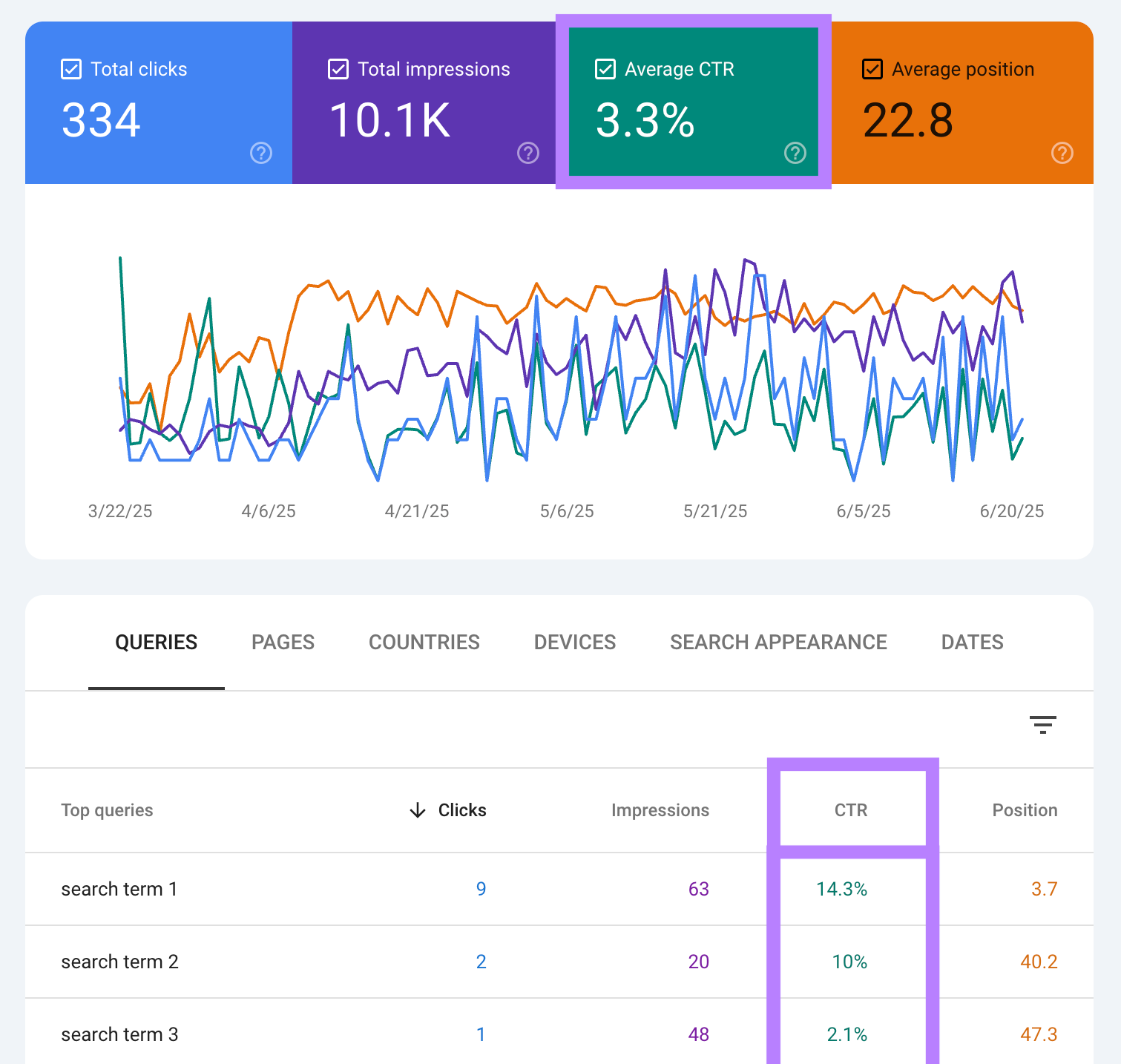Select the Queries tab
The height and width of the screenshot is (1064, 1121).
(x=156, y=642)
